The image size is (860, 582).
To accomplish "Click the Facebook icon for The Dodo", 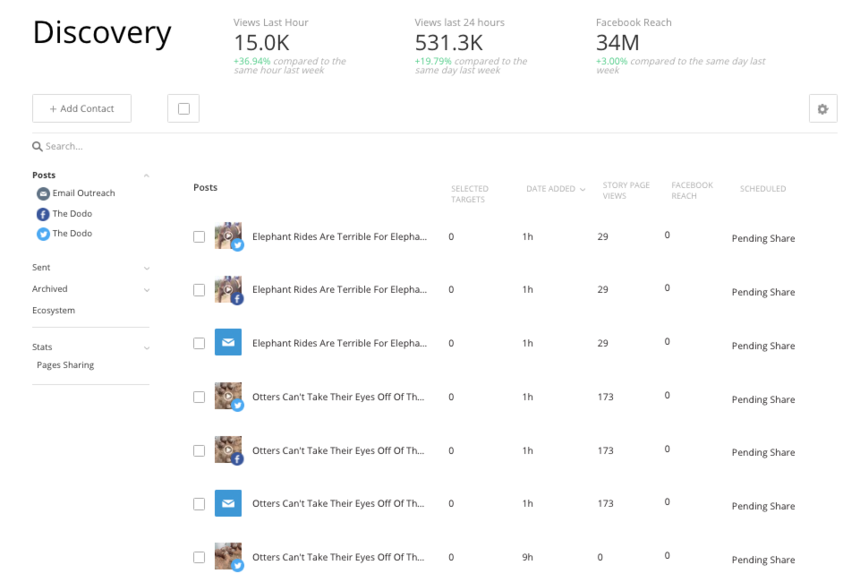I will [43, 214].
